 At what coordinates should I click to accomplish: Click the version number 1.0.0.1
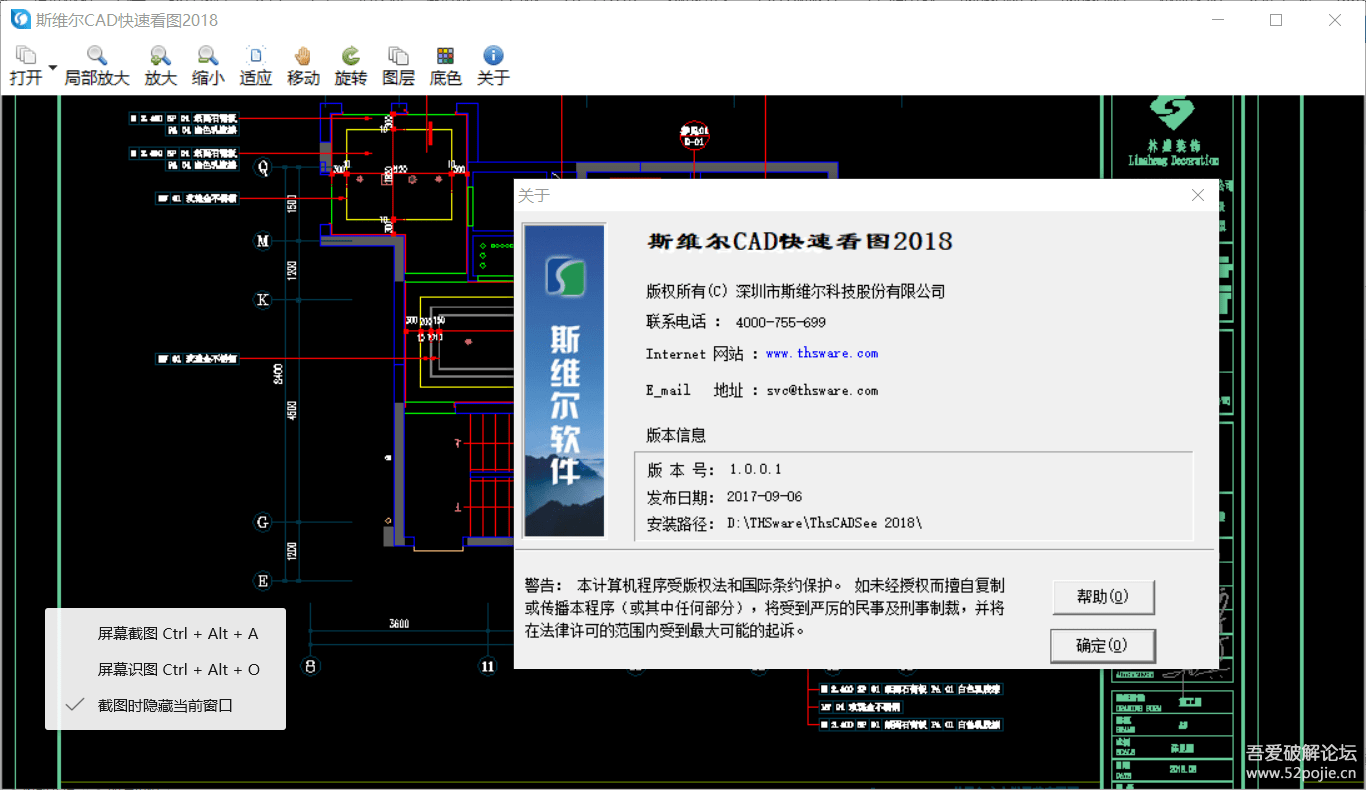click(755, 470)
